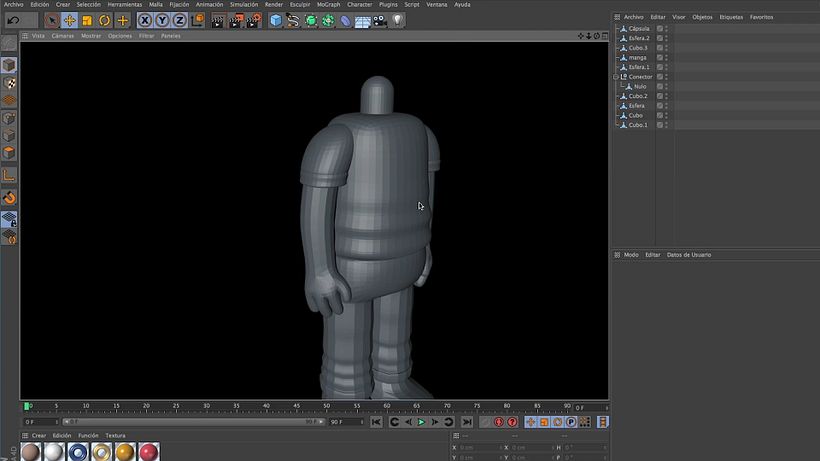Viewport: 820px width, 461px height.
Task: Toggle the coordinate system icon
Action: [x=198, y=20]
